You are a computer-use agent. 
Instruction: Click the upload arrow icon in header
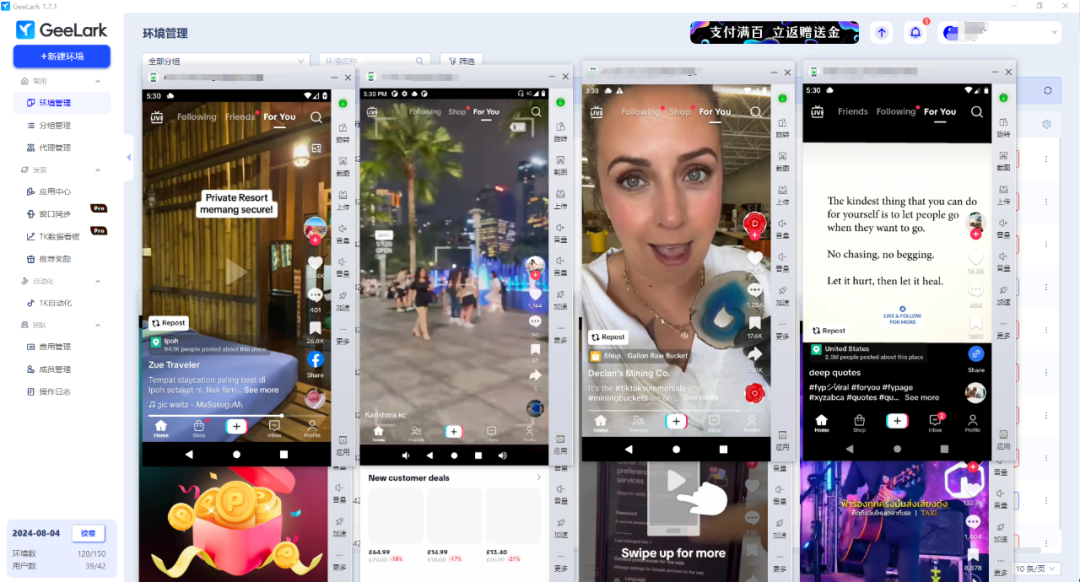click(x=882, y=32)
